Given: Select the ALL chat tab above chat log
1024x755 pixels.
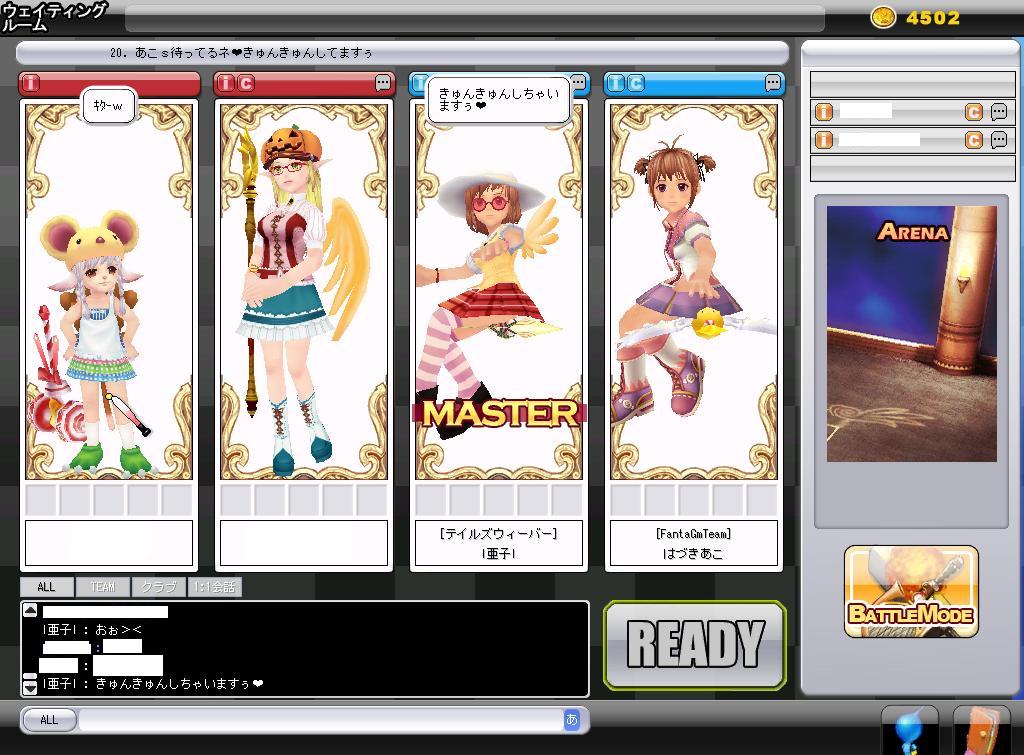Looking at the screenshot, I should pyautogui.click(x=46, y=587).
